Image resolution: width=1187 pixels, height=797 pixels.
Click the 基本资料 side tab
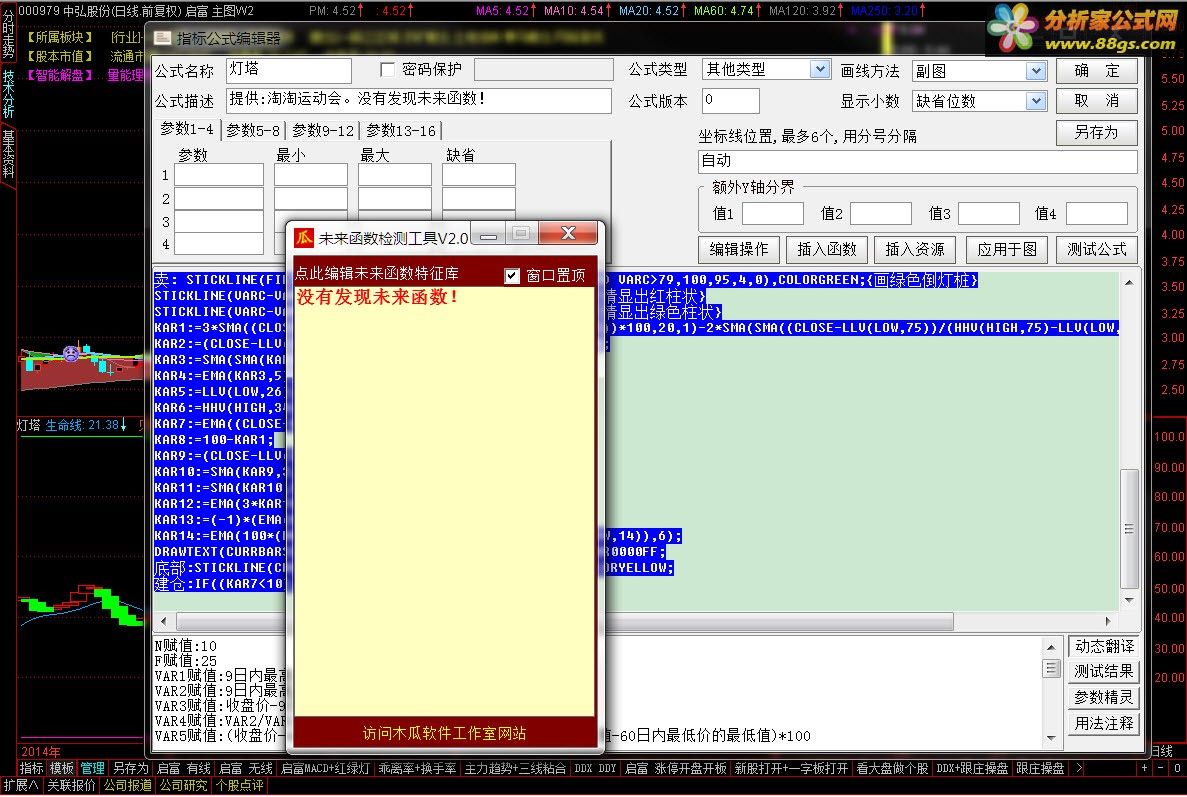[8, 154]
